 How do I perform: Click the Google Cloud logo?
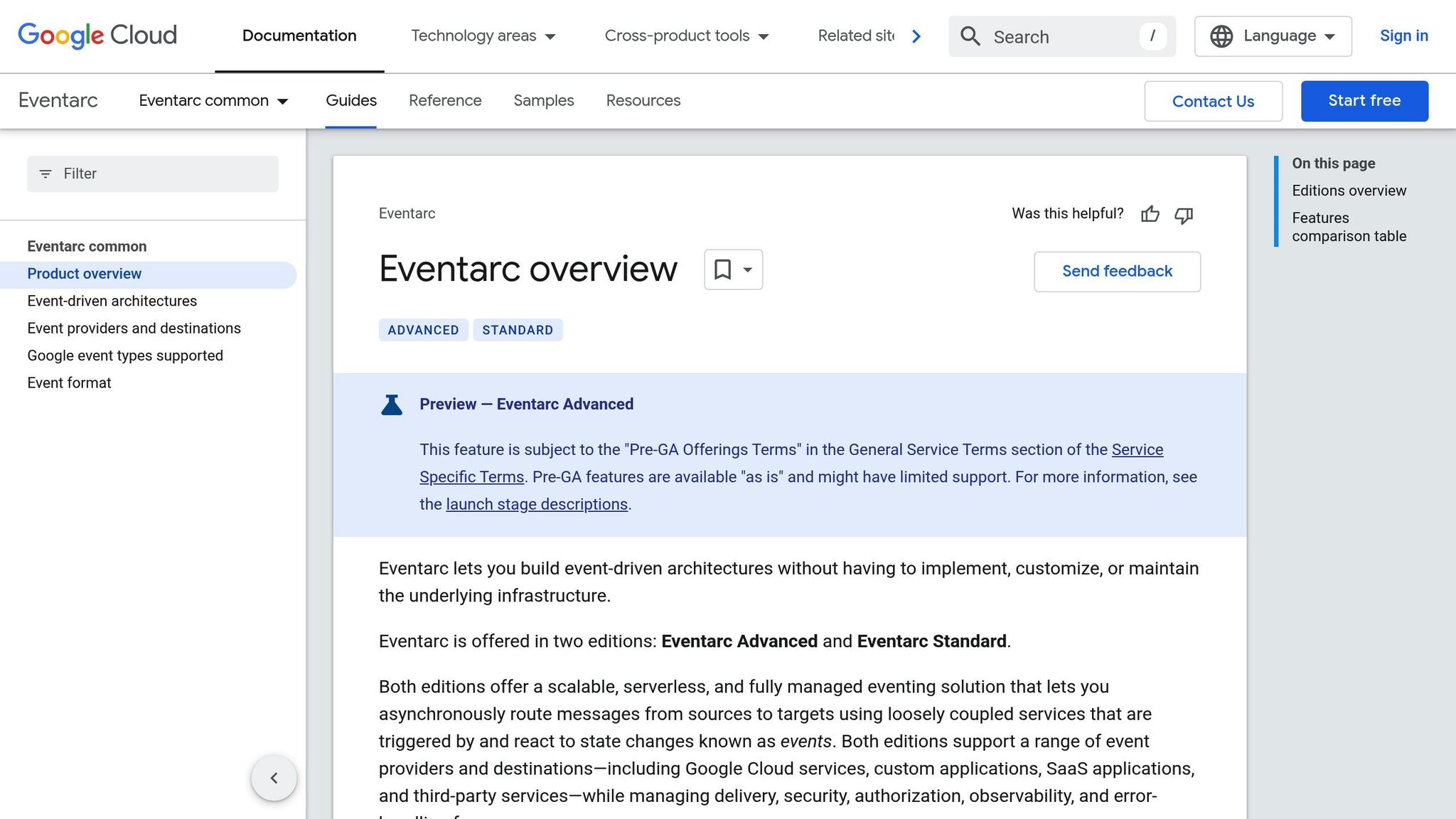[x=97, y=36]
